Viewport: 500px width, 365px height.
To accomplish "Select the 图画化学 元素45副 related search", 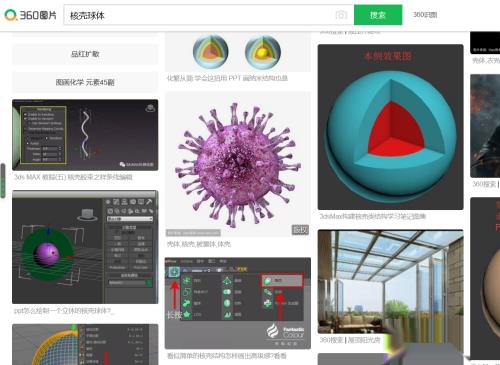I will point(85,82).
